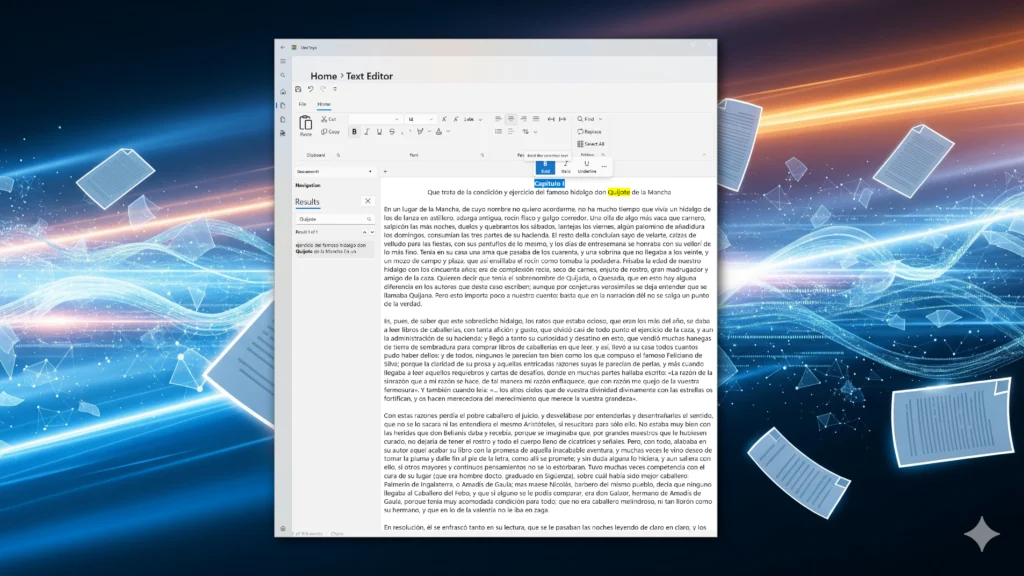The image size is (1024, 576).
Task: Click the Copy button in the Clipboard group
Action: tap(330, 132)
